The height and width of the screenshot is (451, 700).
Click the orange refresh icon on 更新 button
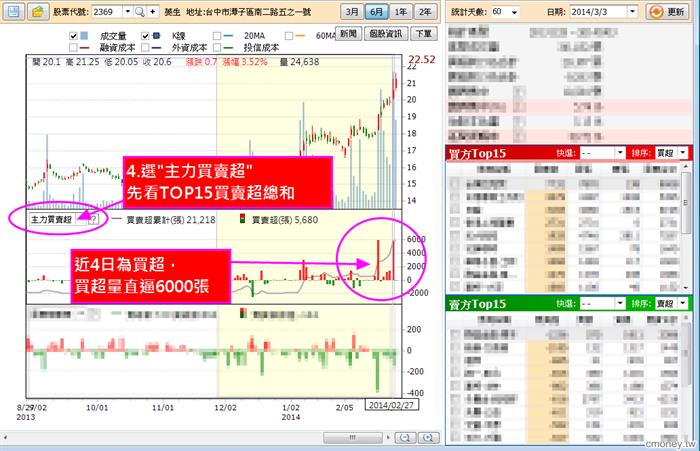coord(656,12)
